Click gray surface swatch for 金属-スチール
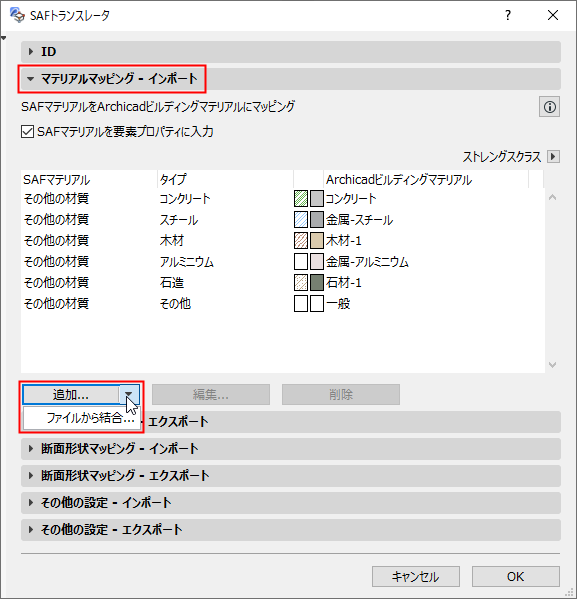Viewport: 577px width, 599px height. [317, 220]
